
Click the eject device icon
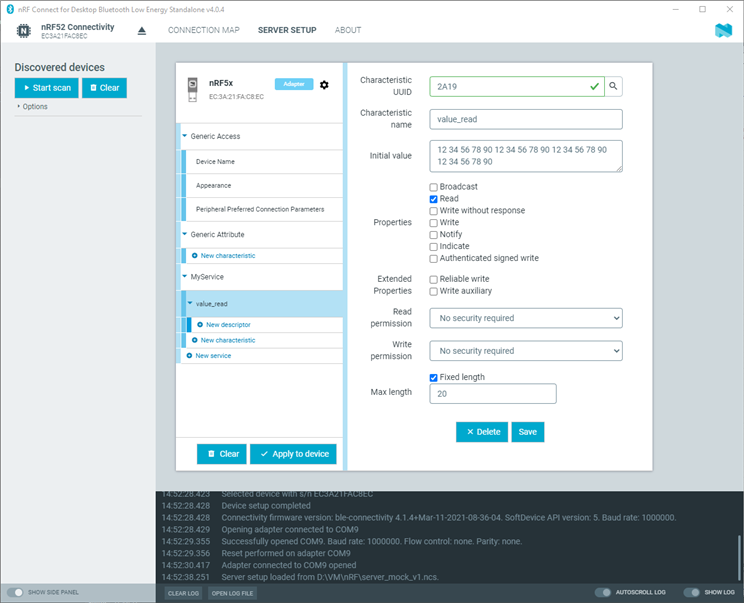click(x=141, y=31)
